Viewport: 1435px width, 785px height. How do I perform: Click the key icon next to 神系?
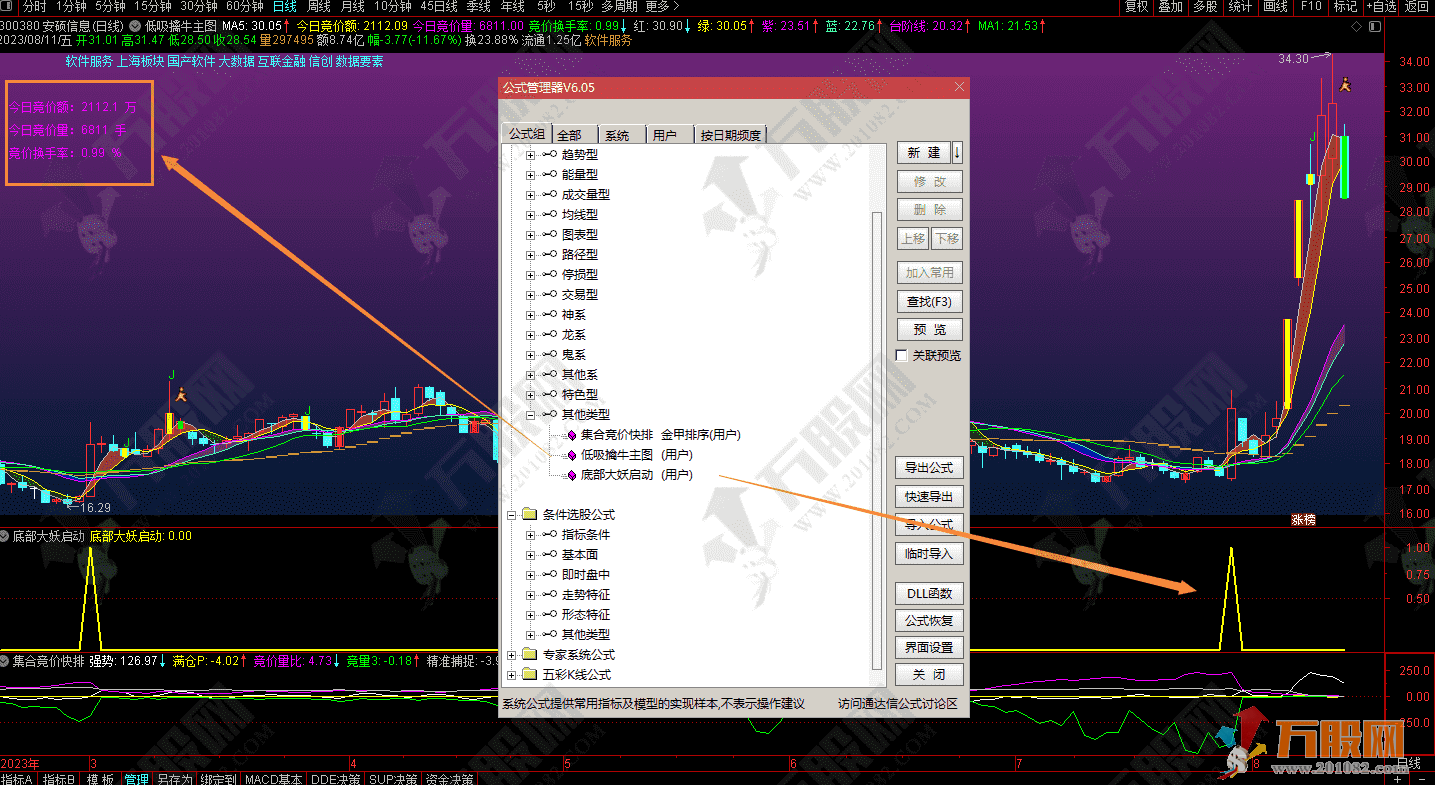(x=550, y=315)
